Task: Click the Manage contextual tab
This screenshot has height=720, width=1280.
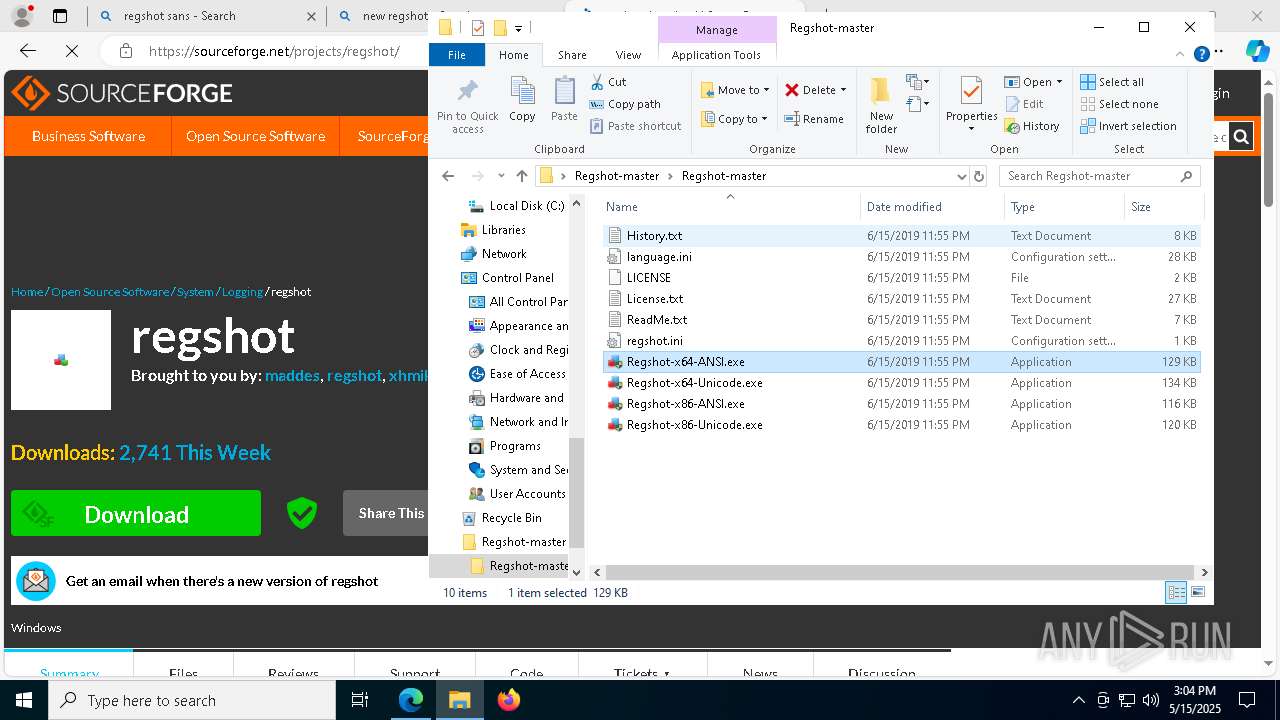Action: pos(716,30)
